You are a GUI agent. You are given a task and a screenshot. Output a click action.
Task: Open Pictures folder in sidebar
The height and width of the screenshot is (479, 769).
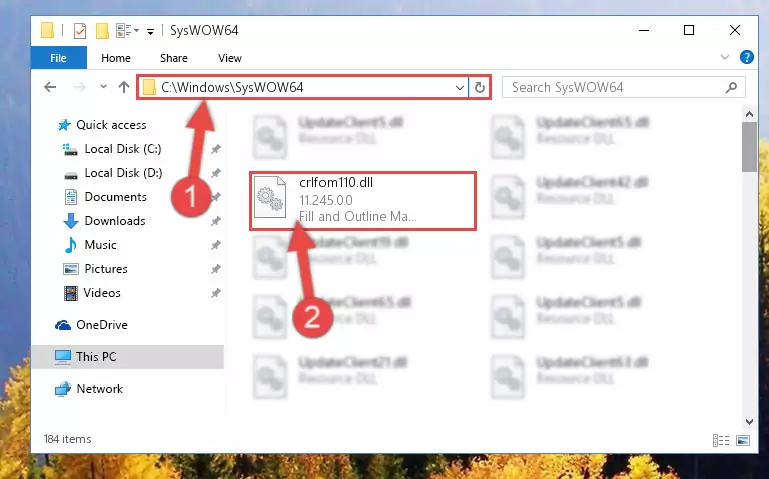pyautogui.click(x=106, y=269)
